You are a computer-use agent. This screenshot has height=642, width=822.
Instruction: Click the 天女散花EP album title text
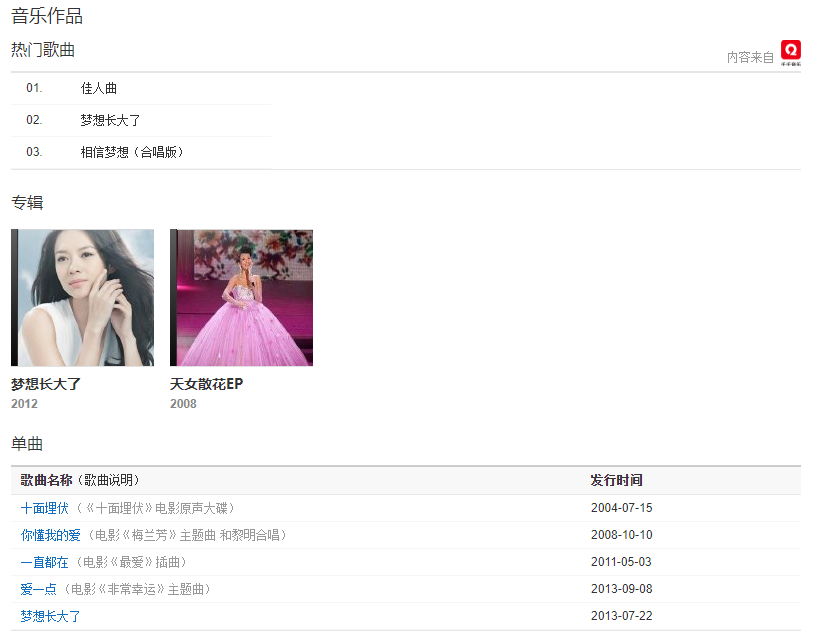click(206, 384)
